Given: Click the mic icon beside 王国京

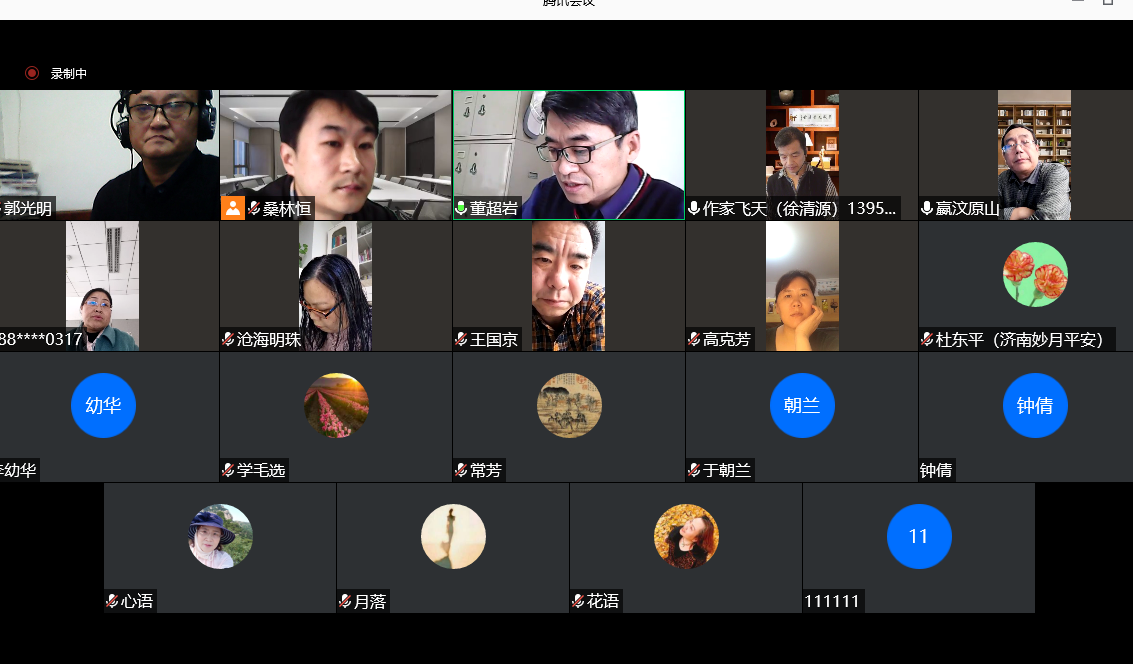Looking at the screenshot, I should 461,339.
